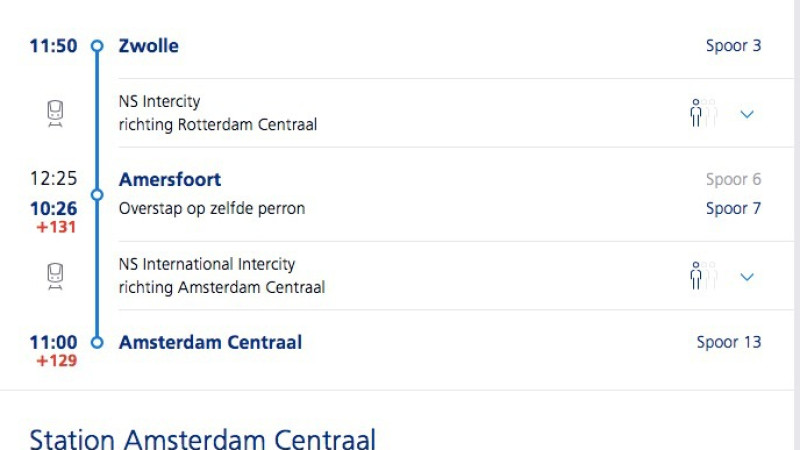Click the Amersfoort stop marker on route line

[x=97, y=194]
